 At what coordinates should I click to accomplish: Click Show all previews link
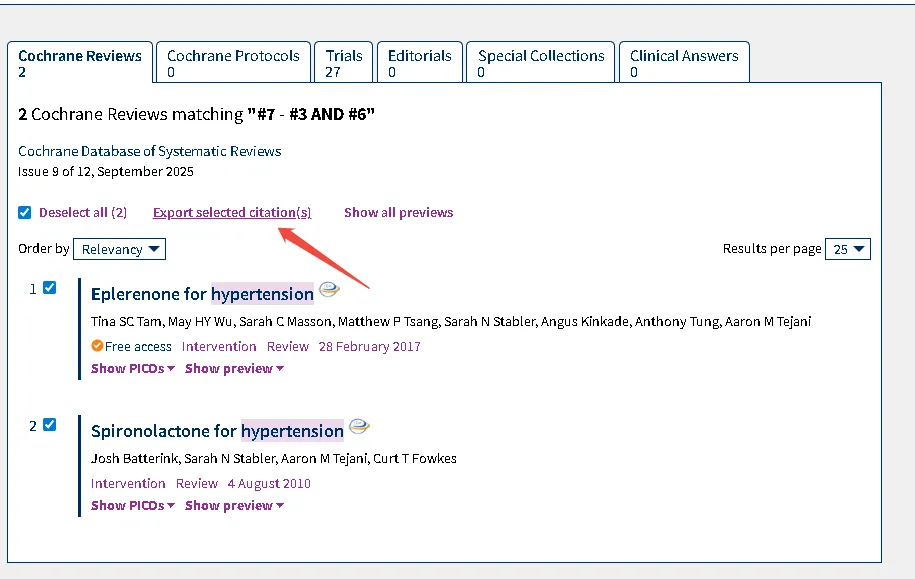399,212
